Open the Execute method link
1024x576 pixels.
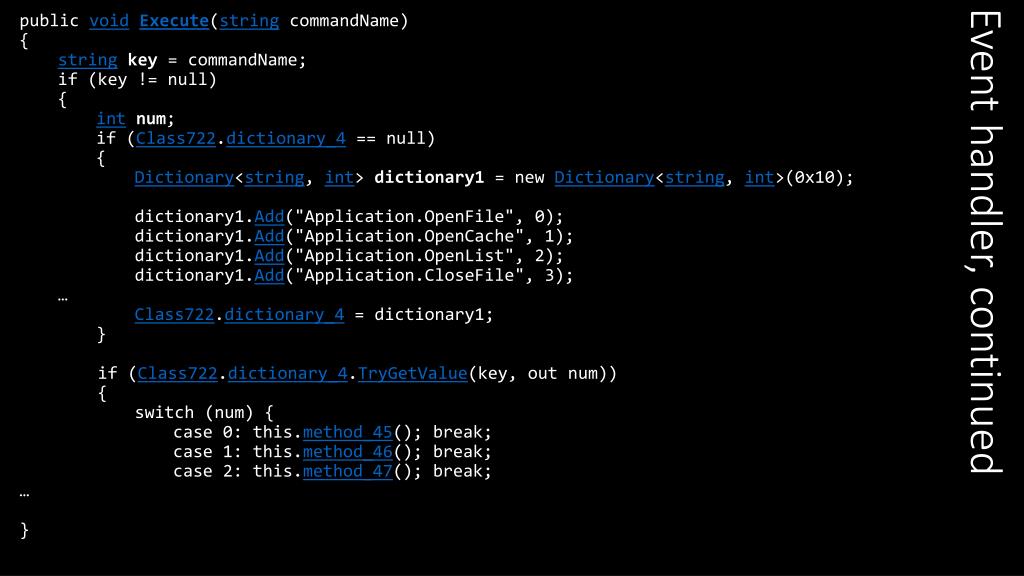tap(174, 21)
